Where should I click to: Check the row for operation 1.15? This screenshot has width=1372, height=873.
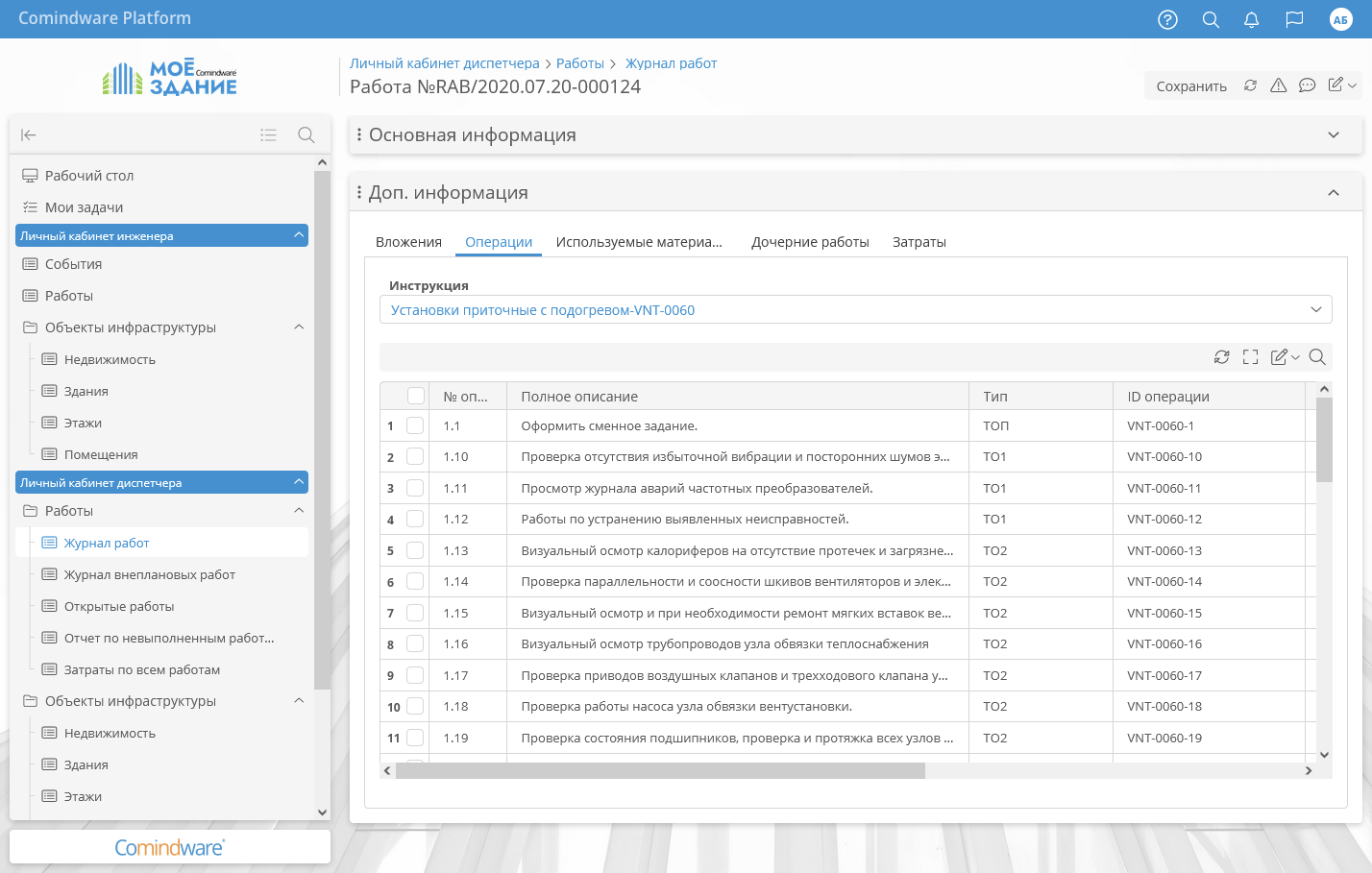pos(415,613)
